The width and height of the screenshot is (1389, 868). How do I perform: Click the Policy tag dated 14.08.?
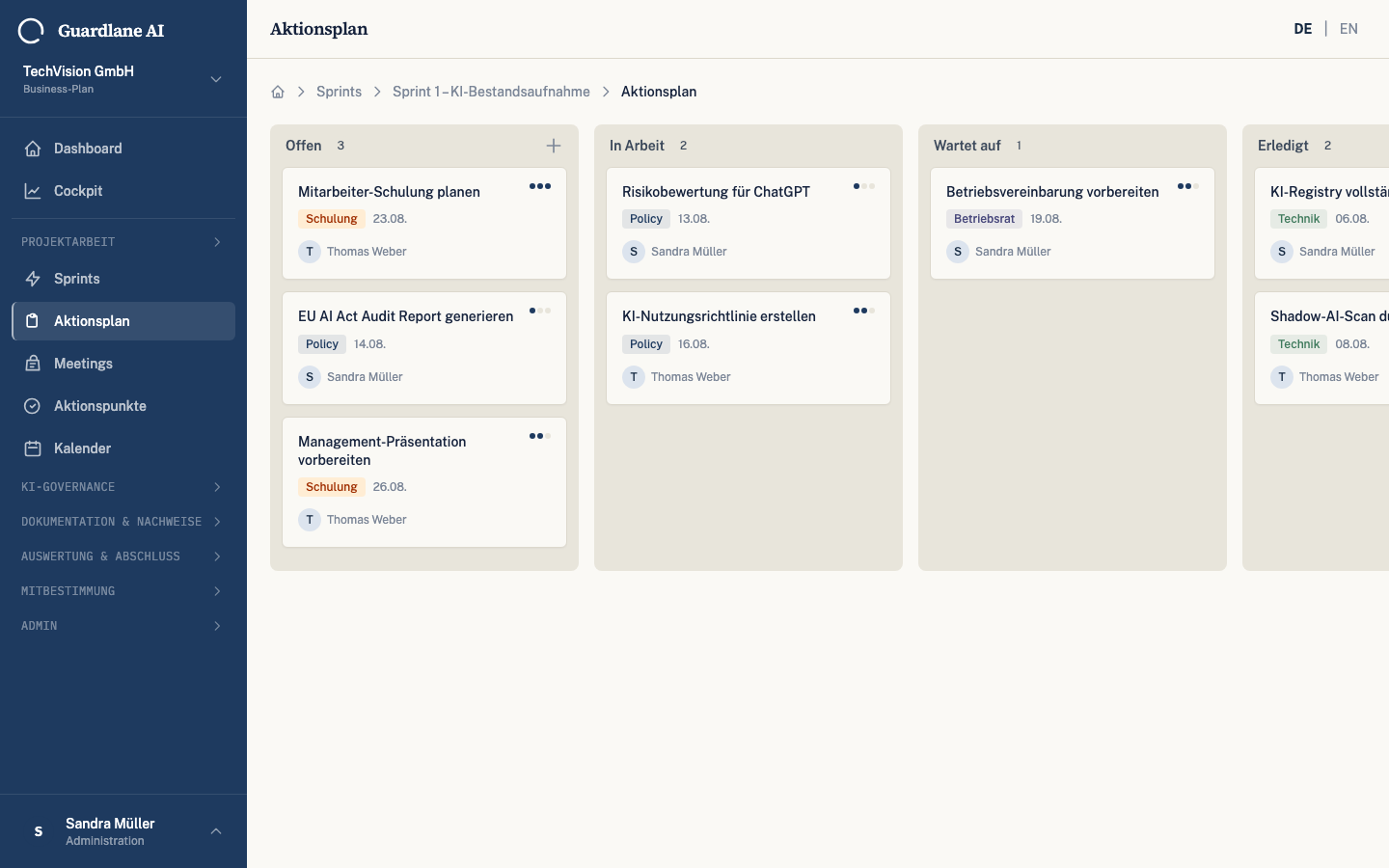(x=322, y=344)
